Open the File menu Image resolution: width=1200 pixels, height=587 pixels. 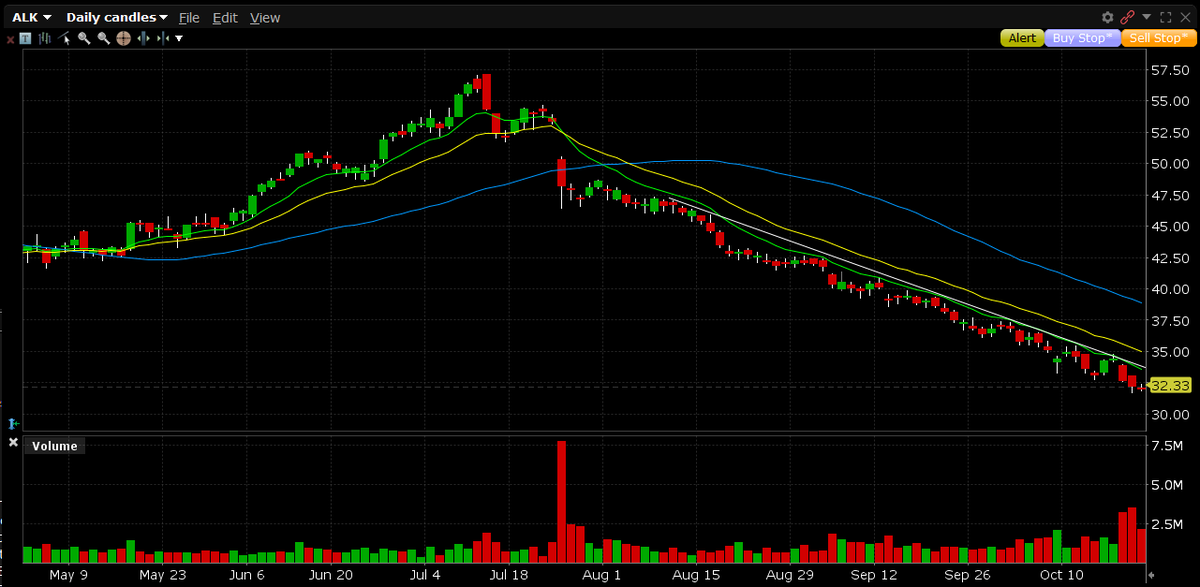pos(189,18)
